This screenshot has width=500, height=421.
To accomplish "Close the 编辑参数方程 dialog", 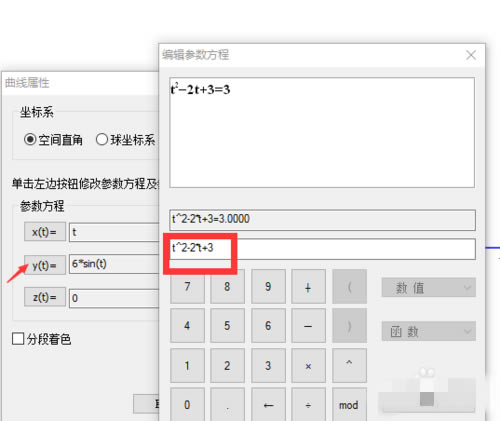I will click(471, 55).
